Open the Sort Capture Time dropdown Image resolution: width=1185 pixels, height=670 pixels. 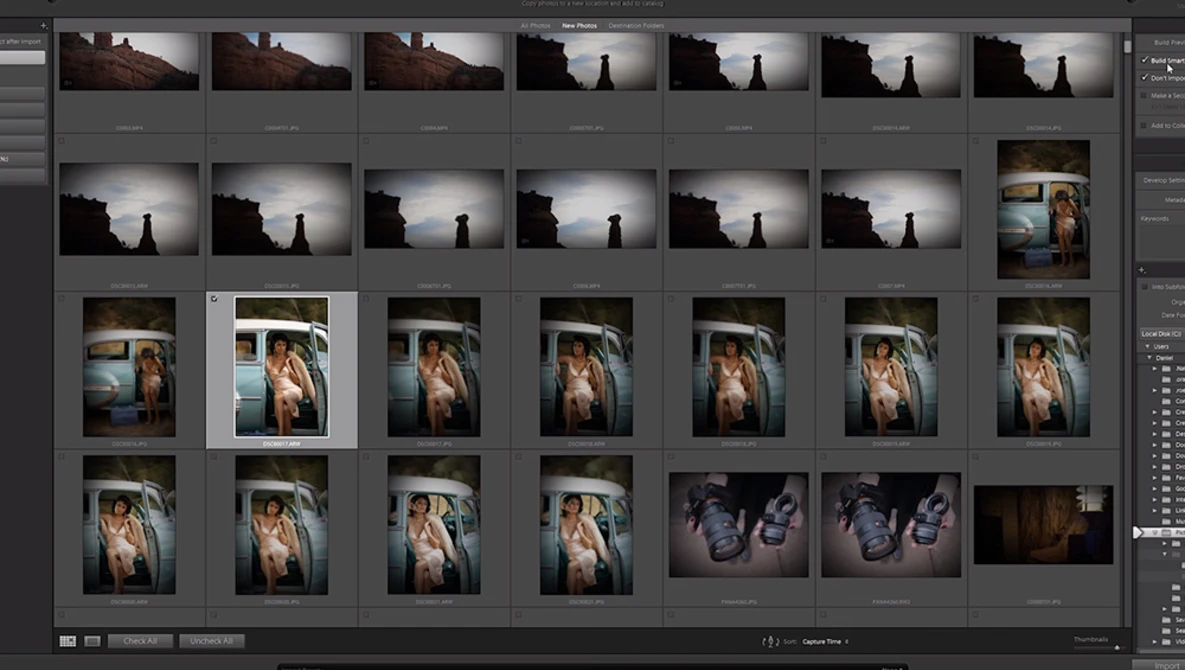[x=825, y=641]
